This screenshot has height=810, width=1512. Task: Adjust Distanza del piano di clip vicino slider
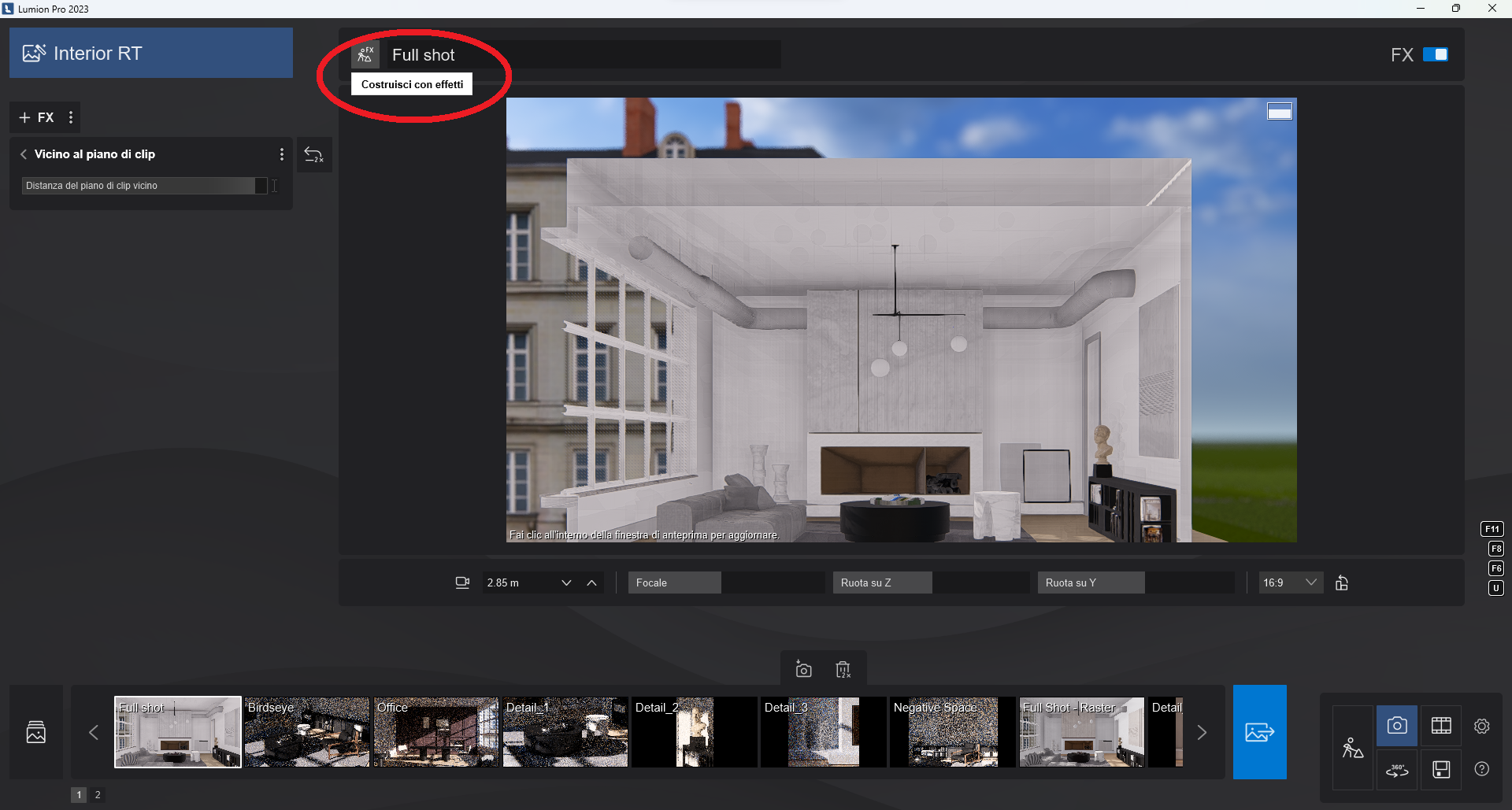tap(145, 186)
